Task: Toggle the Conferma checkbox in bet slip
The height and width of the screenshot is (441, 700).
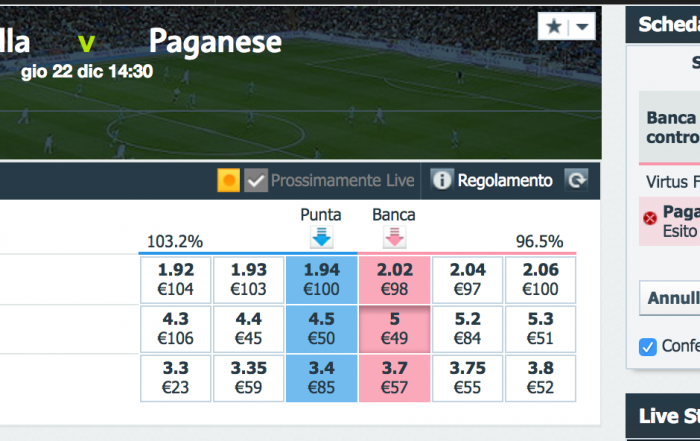Action: tap(648, 346)
